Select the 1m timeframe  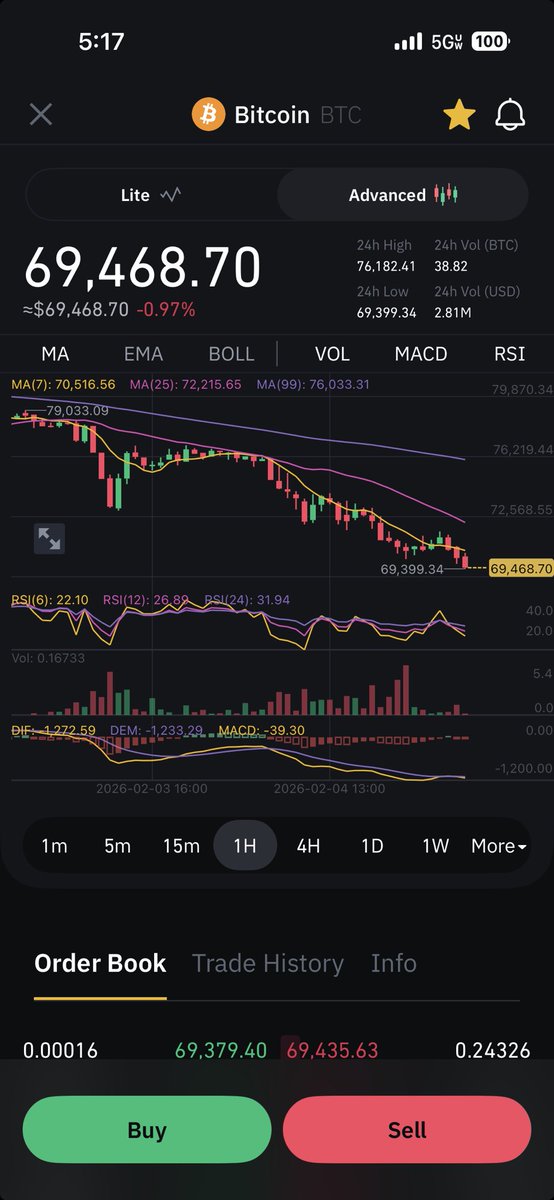pyautogui.click(x=54, y=846)
